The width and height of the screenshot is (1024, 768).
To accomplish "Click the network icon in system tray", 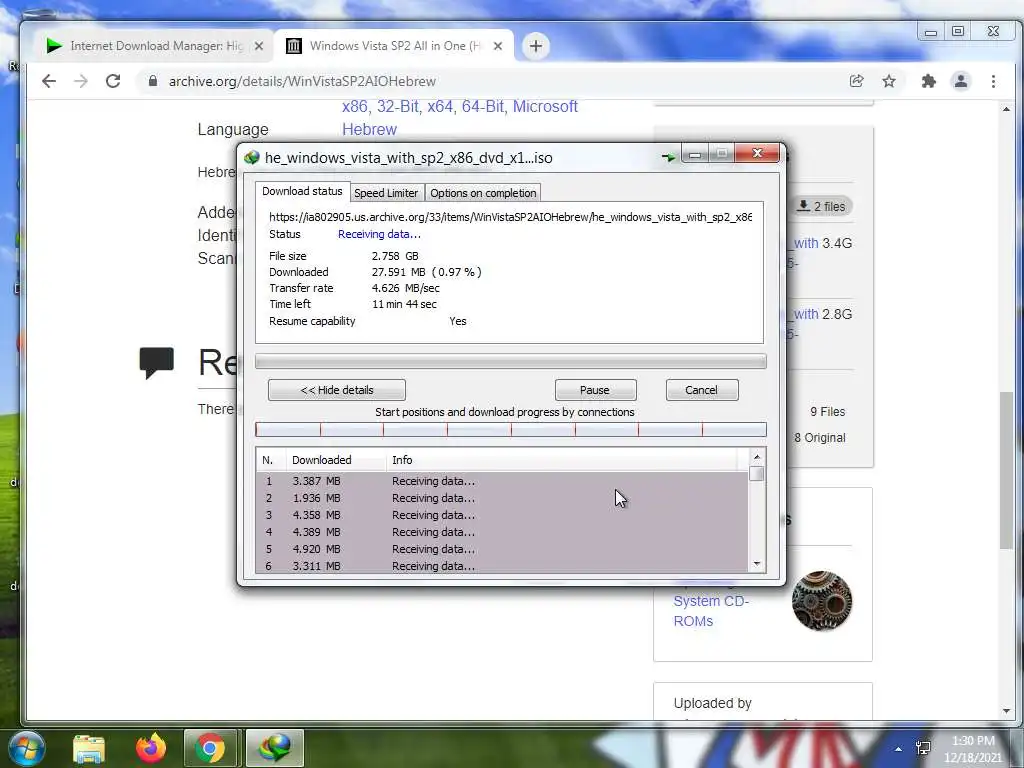I will point(923,748).
